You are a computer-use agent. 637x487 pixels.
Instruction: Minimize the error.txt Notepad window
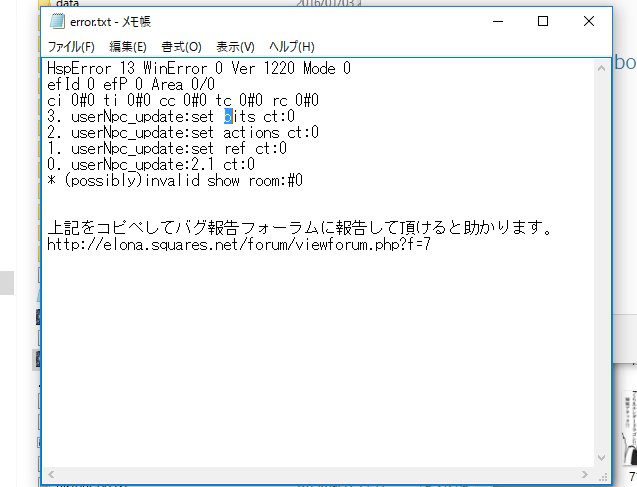(x=498, y=21)
